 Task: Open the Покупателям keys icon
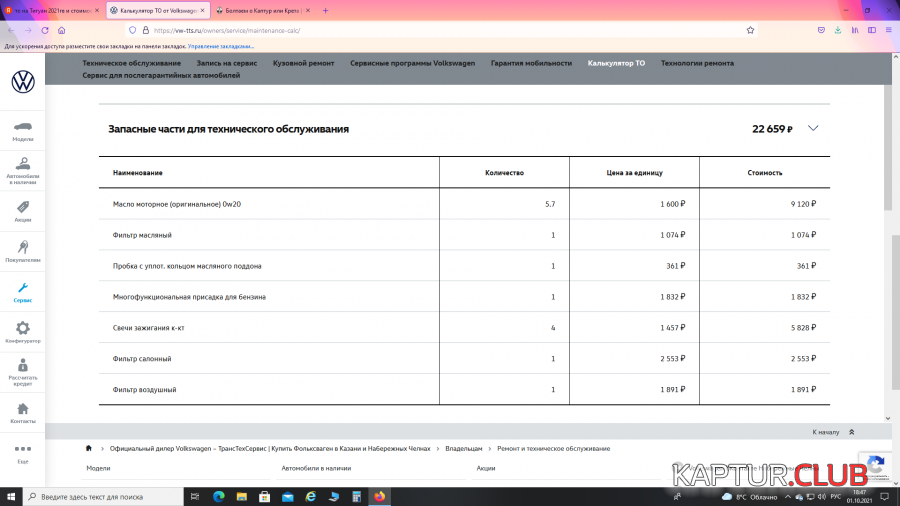tap(22, 247)
